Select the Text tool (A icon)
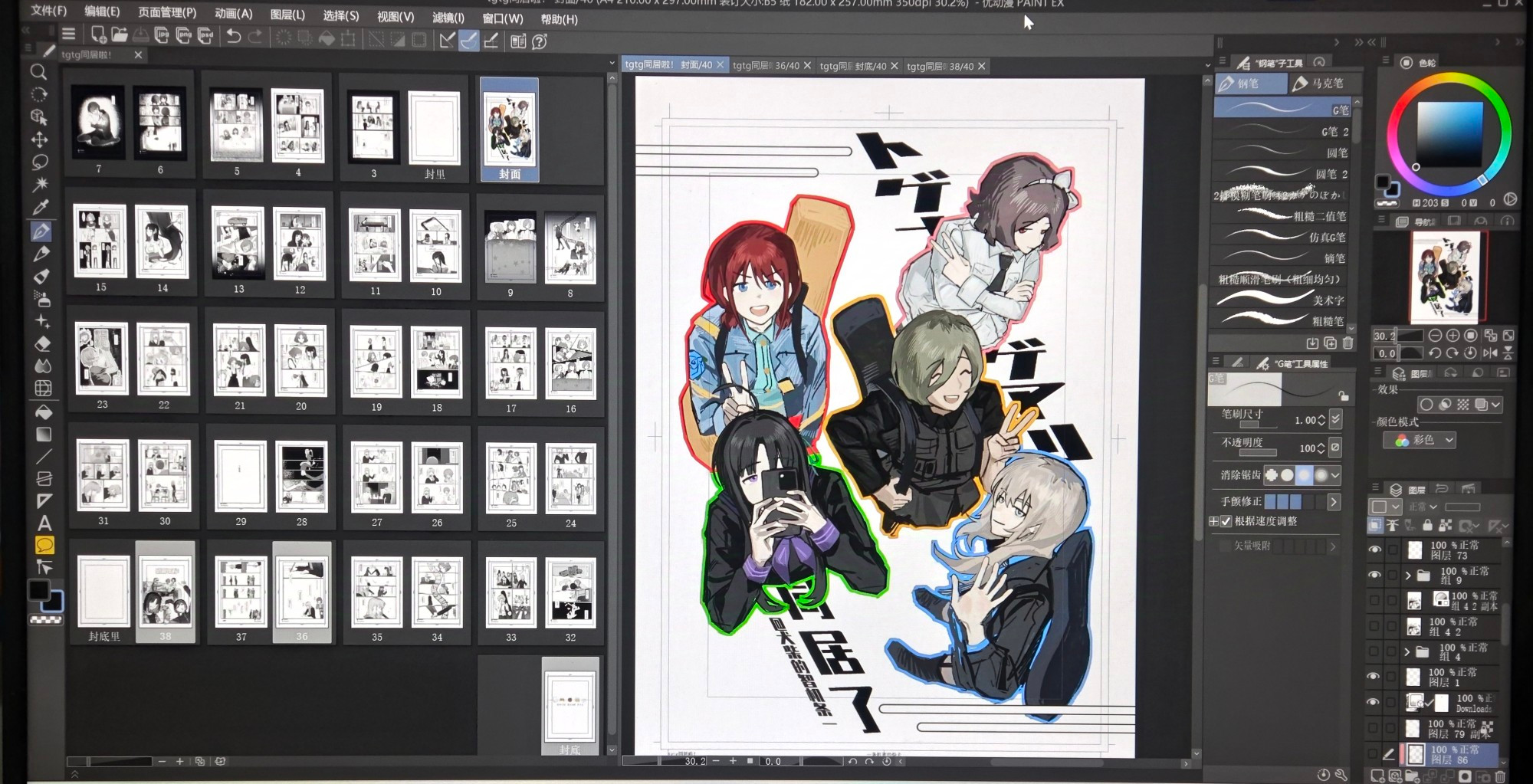The image size is (1533, 784). (x=44, y=523)
